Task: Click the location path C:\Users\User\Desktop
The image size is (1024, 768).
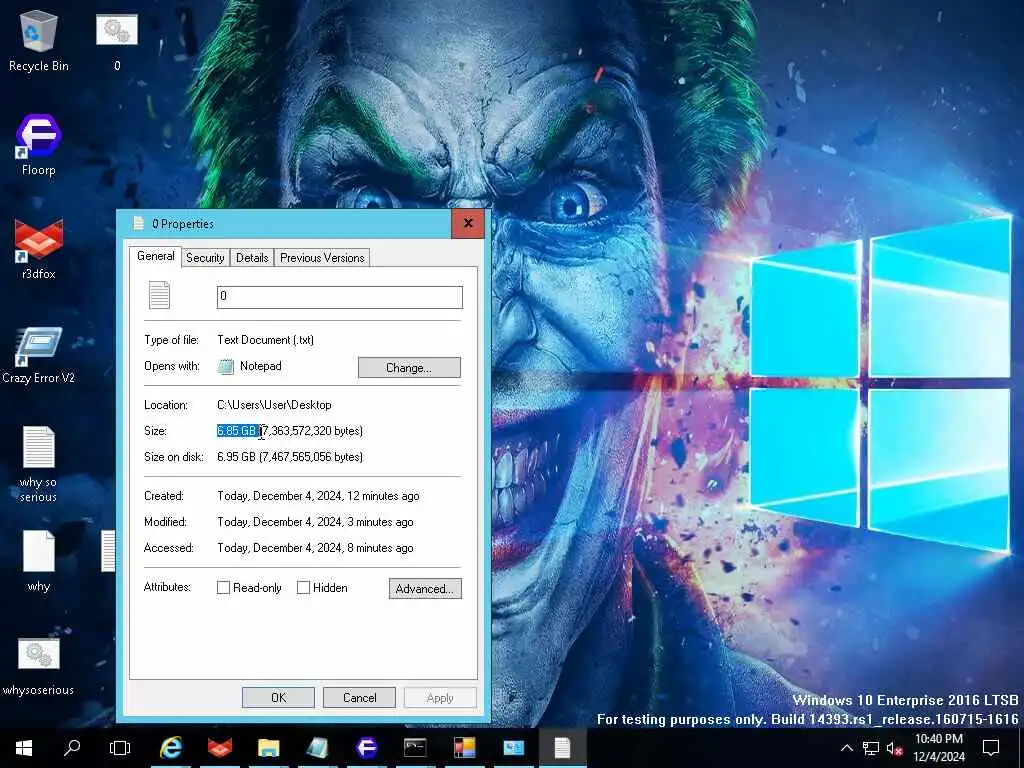Action: (274, 405)
